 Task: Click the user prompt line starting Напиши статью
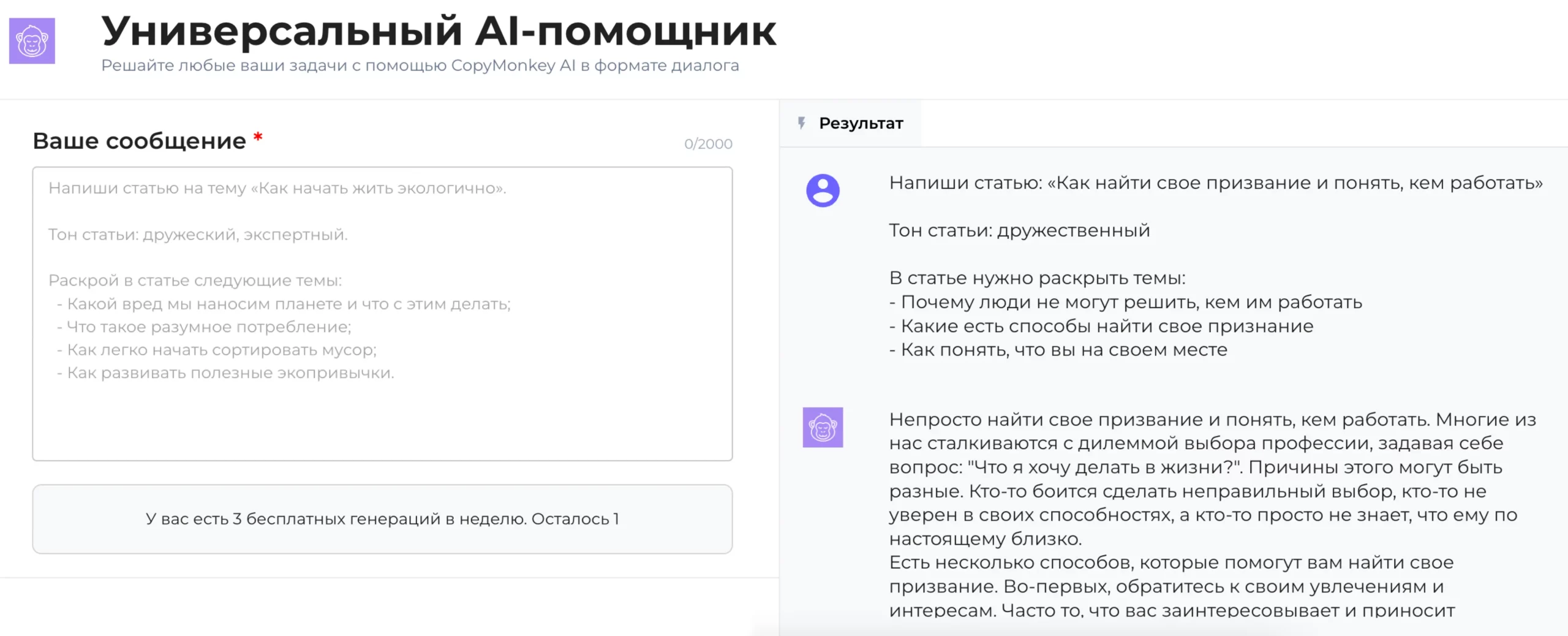click(x=1215, y=183)
